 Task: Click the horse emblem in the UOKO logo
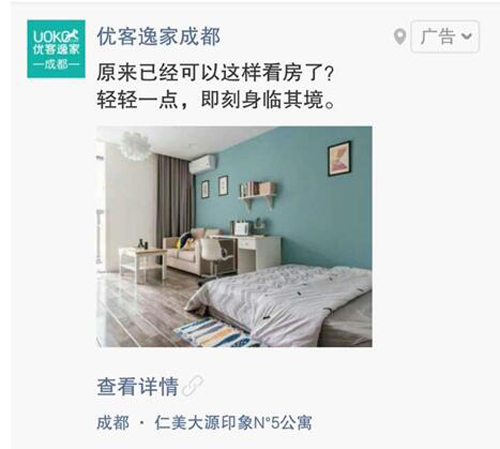(x=73, y=35)
